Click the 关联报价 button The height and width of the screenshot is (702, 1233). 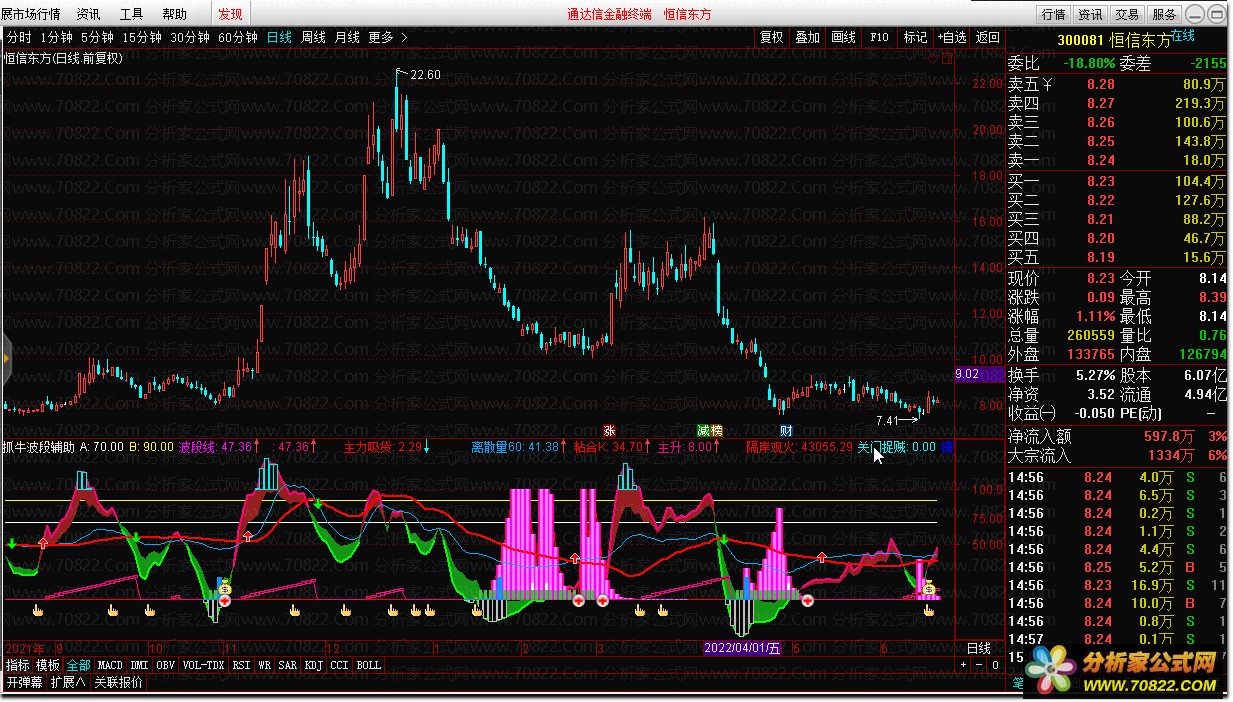pos(119,683)
